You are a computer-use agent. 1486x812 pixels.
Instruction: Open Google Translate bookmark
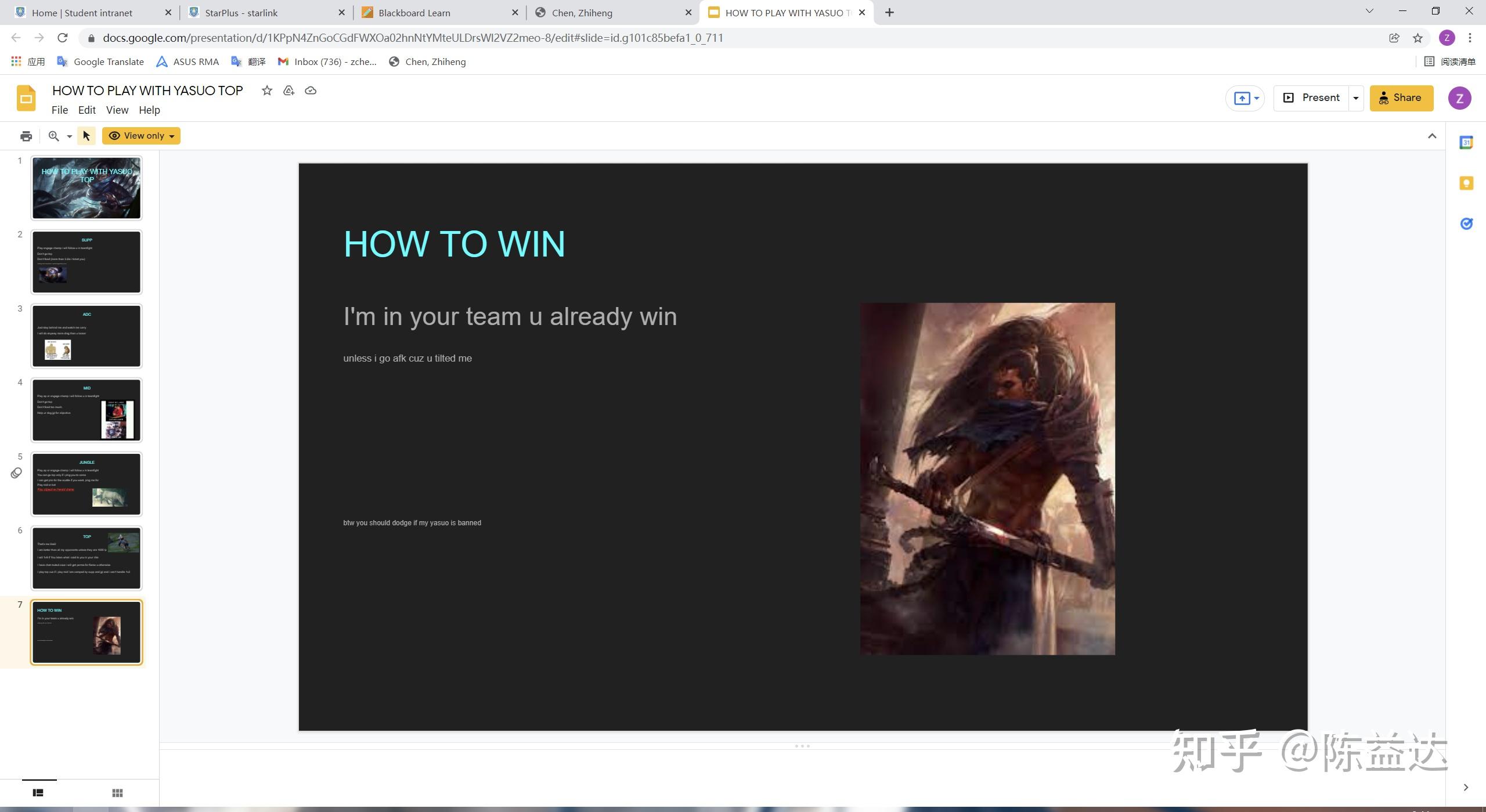coord(100,62)
